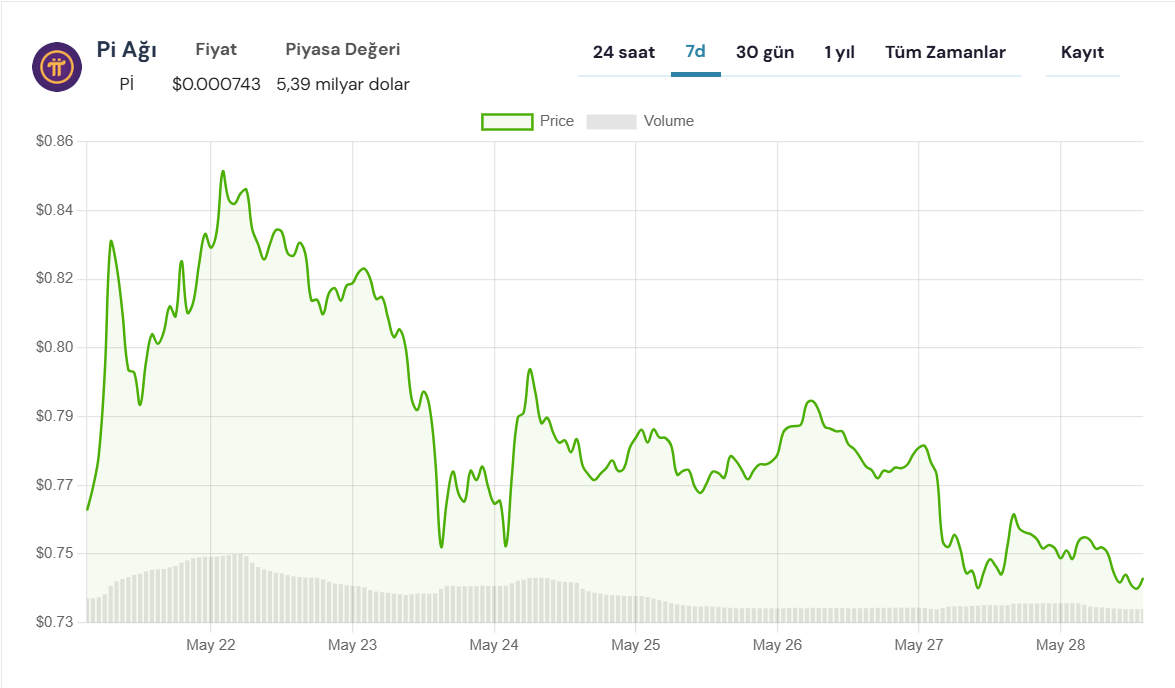
Task: Switch chart to 1 yıl range
Action: tap(839, 52)
